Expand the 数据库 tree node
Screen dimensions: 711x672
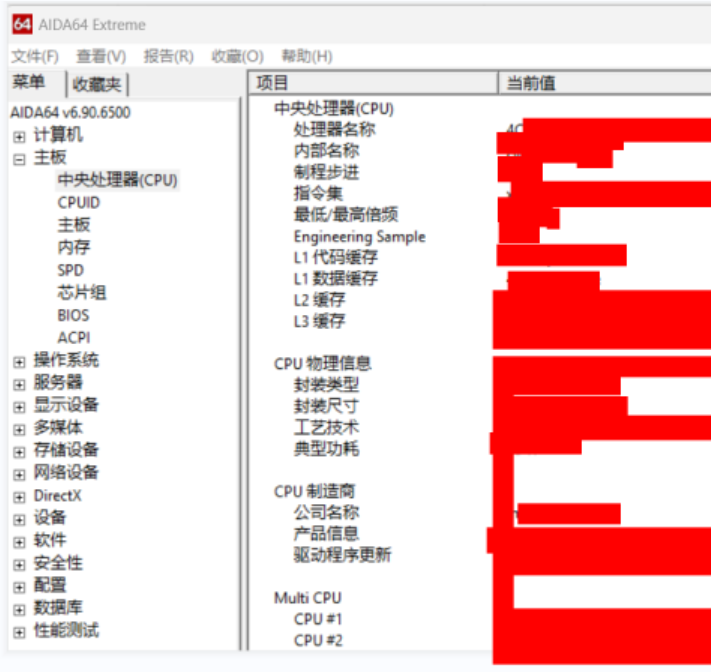pos(19,610)
